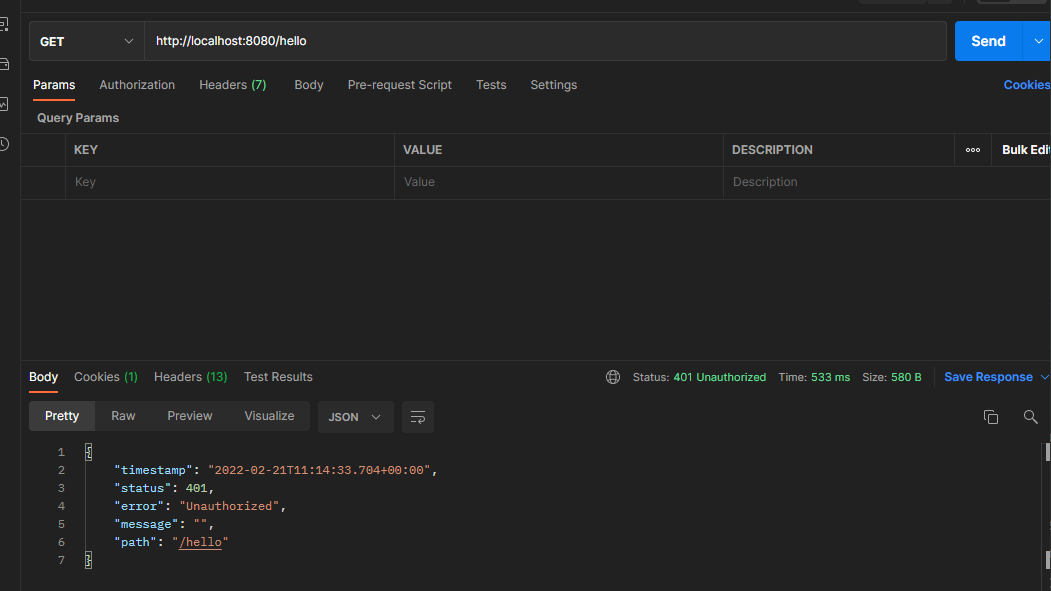Expand Save Response dropdown arrow

pos(1044,377)
